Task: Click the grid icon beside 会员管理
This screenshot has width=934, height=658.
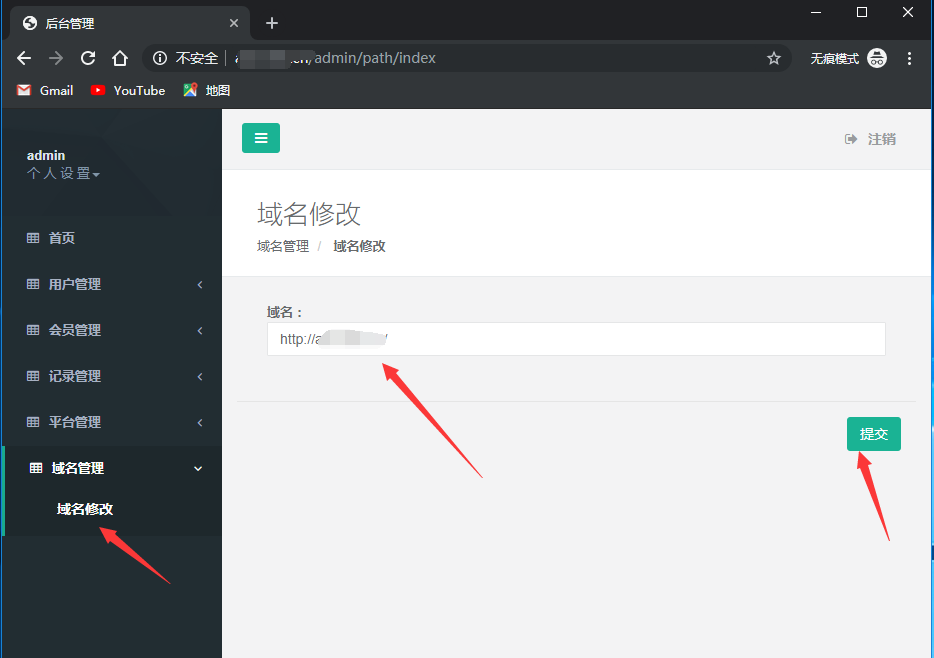Action: tap(33, 330)
